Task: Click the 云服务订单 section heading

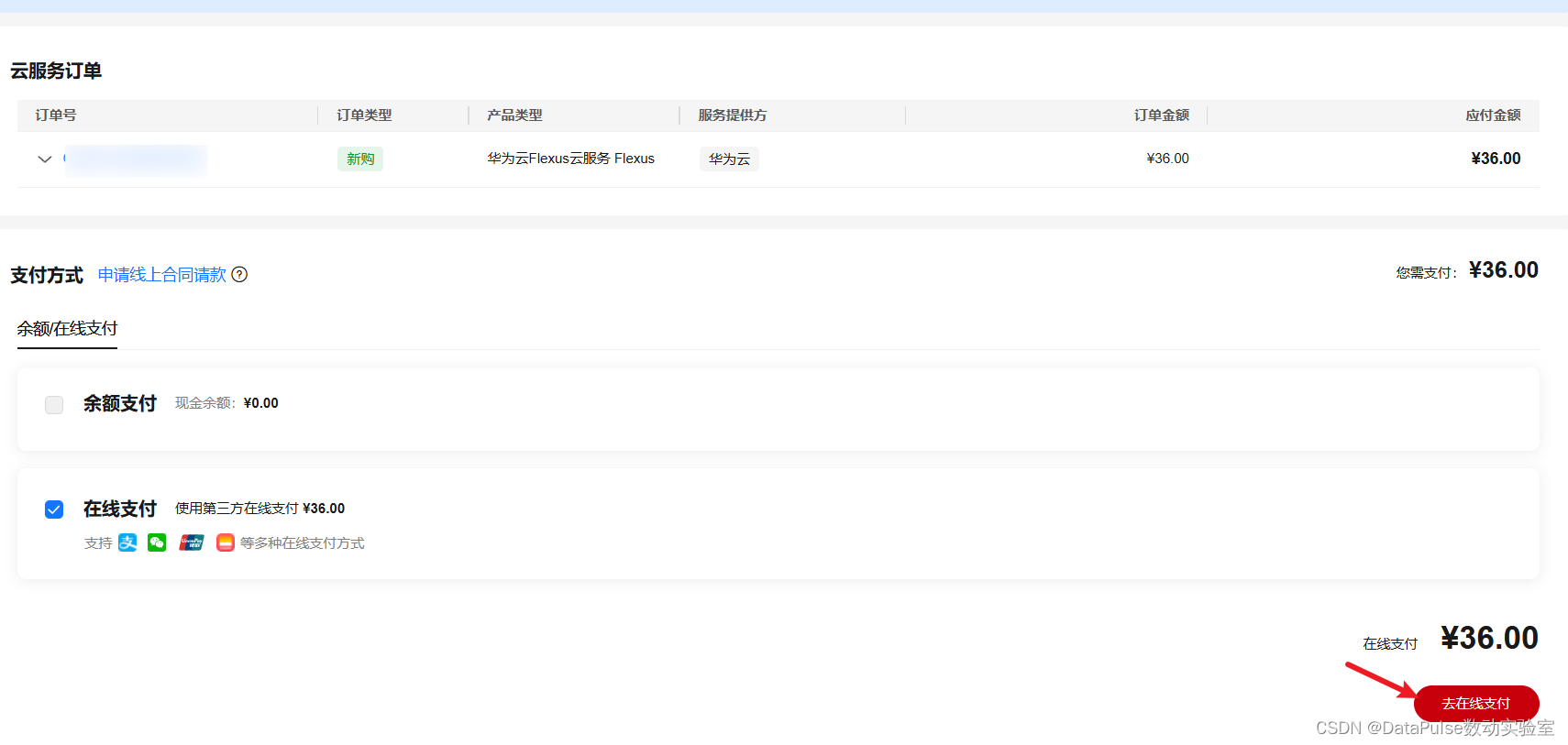Action: point(56,71)
